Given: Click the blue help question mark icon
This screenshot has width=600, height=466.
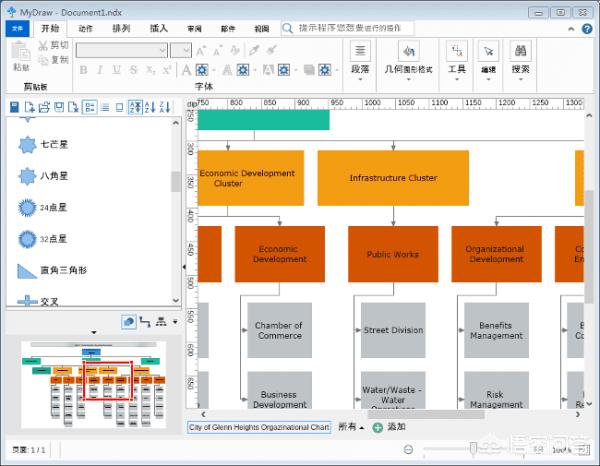Looking at the screenshot, I should point(587,29).
